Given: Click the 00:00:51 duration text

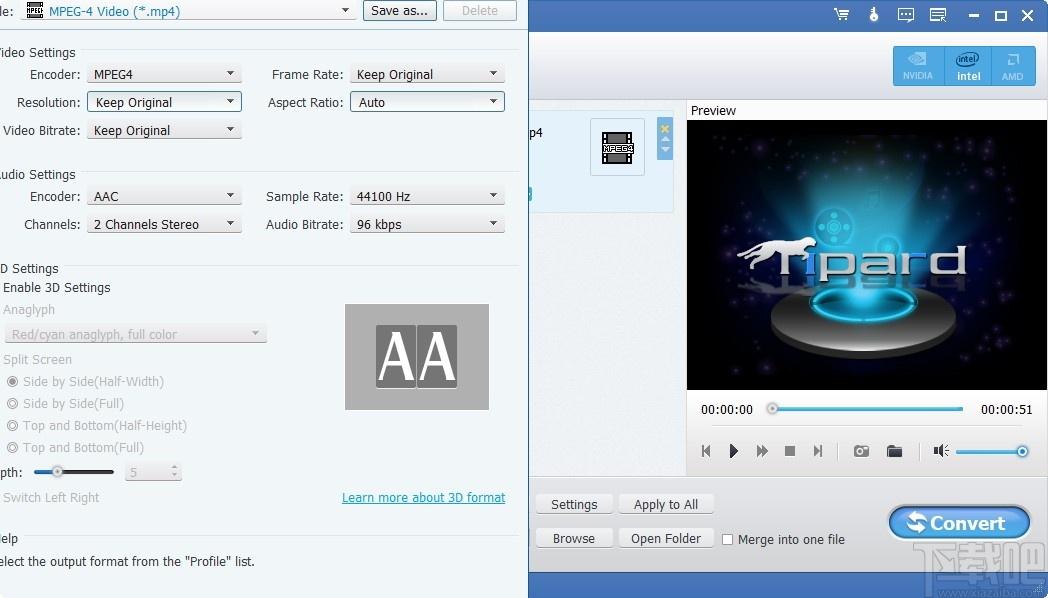Looking at the screenshot, I should click(1007, 410).
